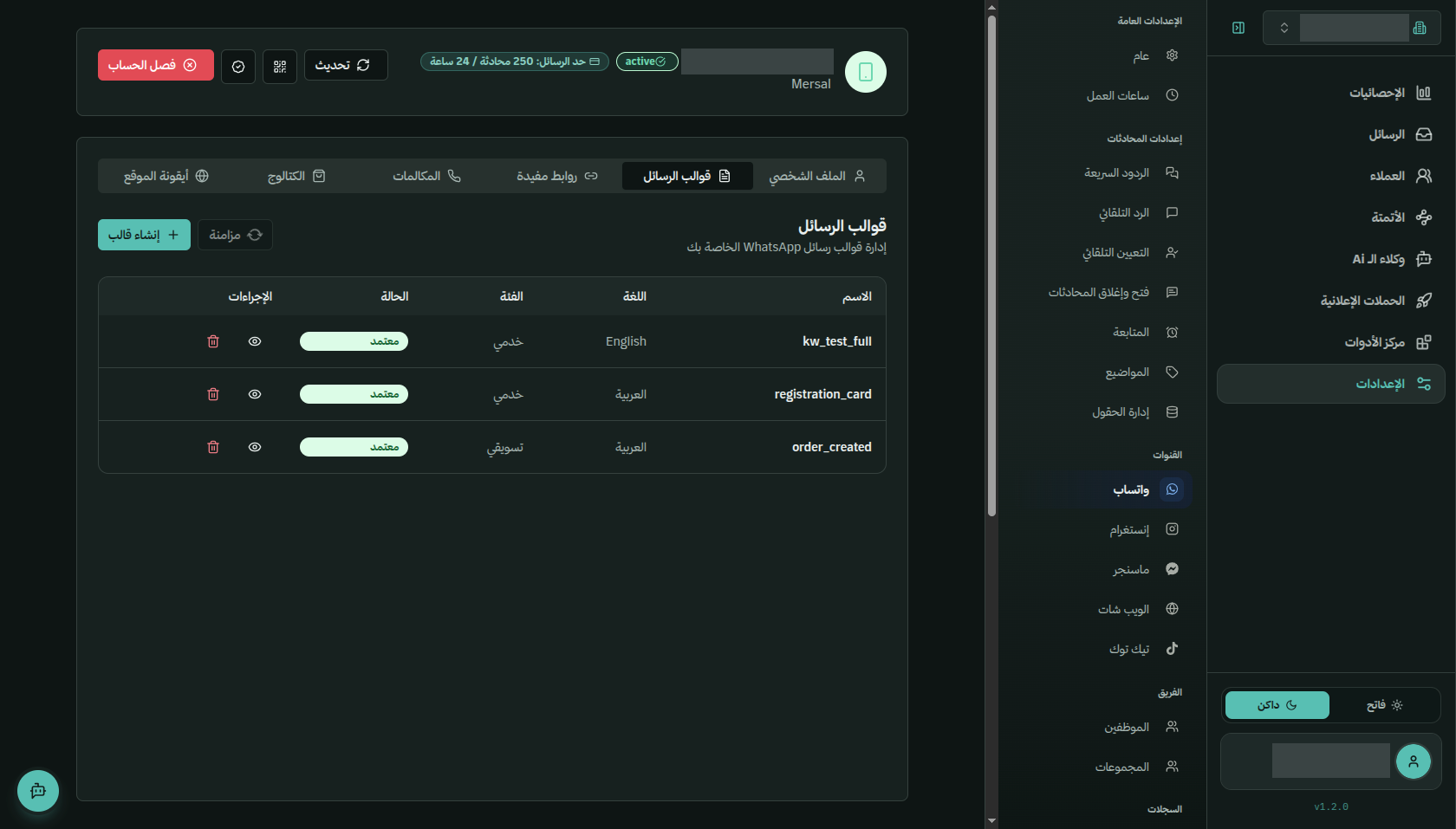Click the circle checkmark icon button
This screenshot has width=1456, height=829.
[x=238, y=66]
